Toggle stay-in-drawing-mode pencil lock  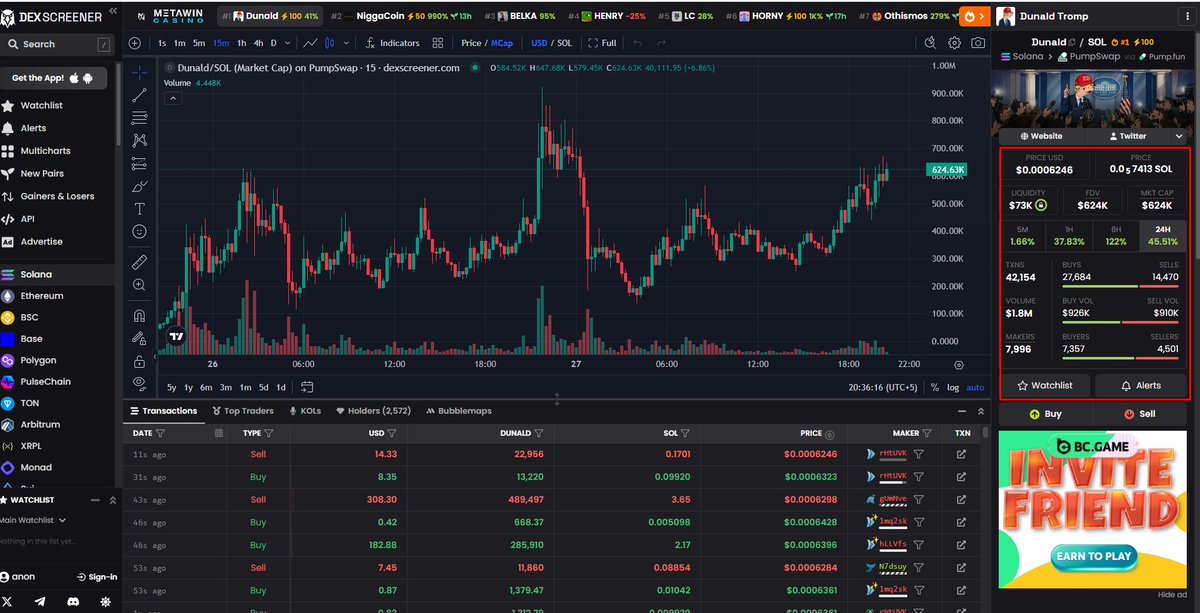[139, 338]
